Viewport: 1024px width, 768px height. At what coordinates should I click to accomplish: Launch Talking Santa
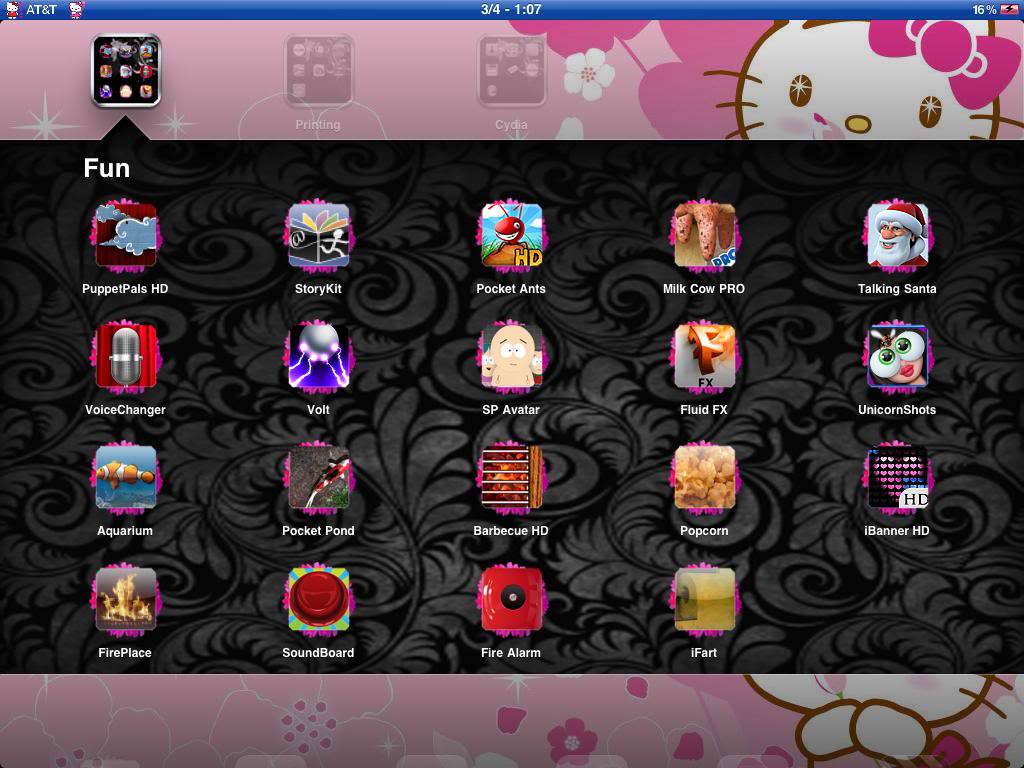(x=897, y=236)
